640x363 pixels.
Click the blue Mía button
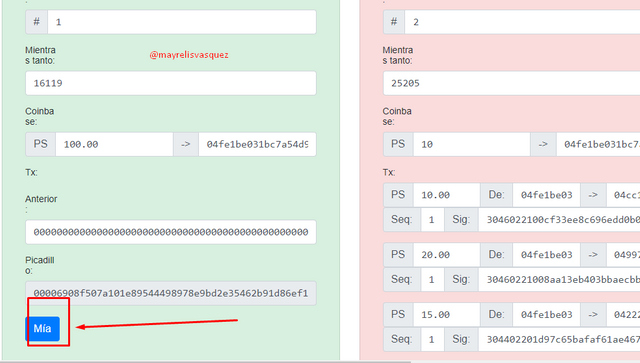[x=42, y=329]
